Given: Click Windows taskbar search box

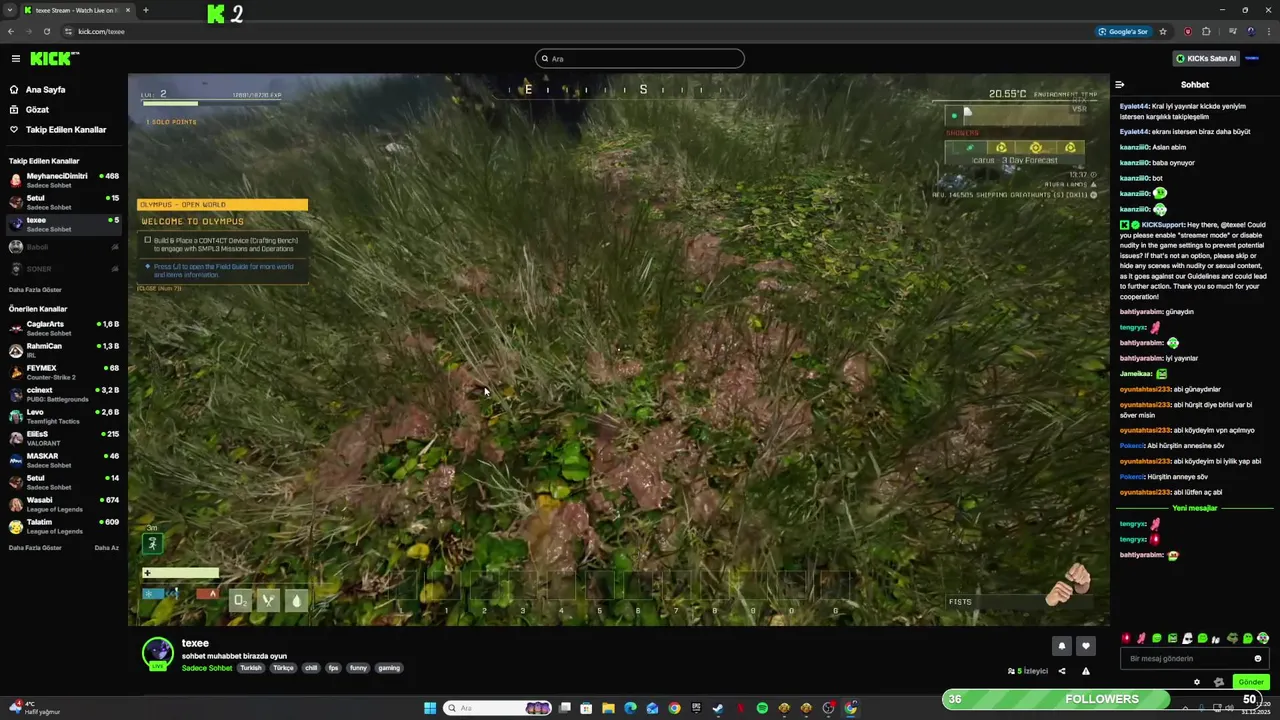Looking at the screenshot, I should [x=498, y=708].
